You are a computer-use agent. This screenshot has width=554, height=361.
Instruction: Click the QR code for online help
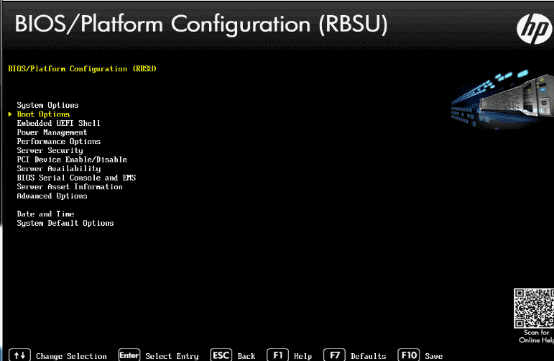(x=534, y=308)
